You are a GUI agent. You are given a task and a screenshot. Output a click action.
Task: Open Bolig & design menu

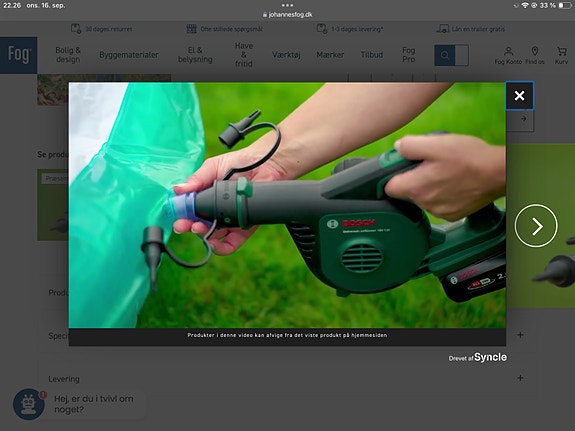point(68,55)
